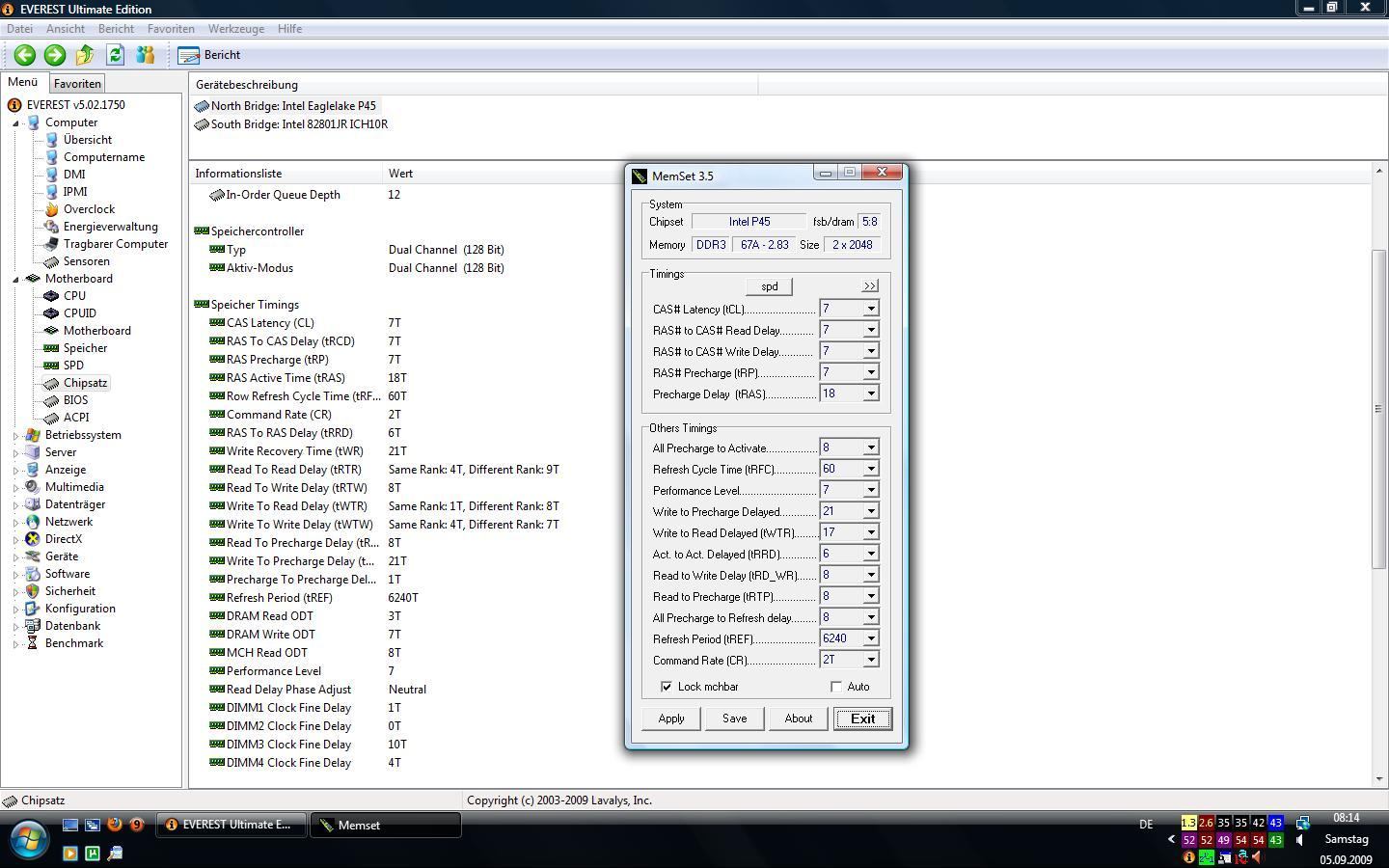Click the green Back arrow in EVEREST toolbar
The height and width of the screenshot is (868, 1389).
coord(25,55)
